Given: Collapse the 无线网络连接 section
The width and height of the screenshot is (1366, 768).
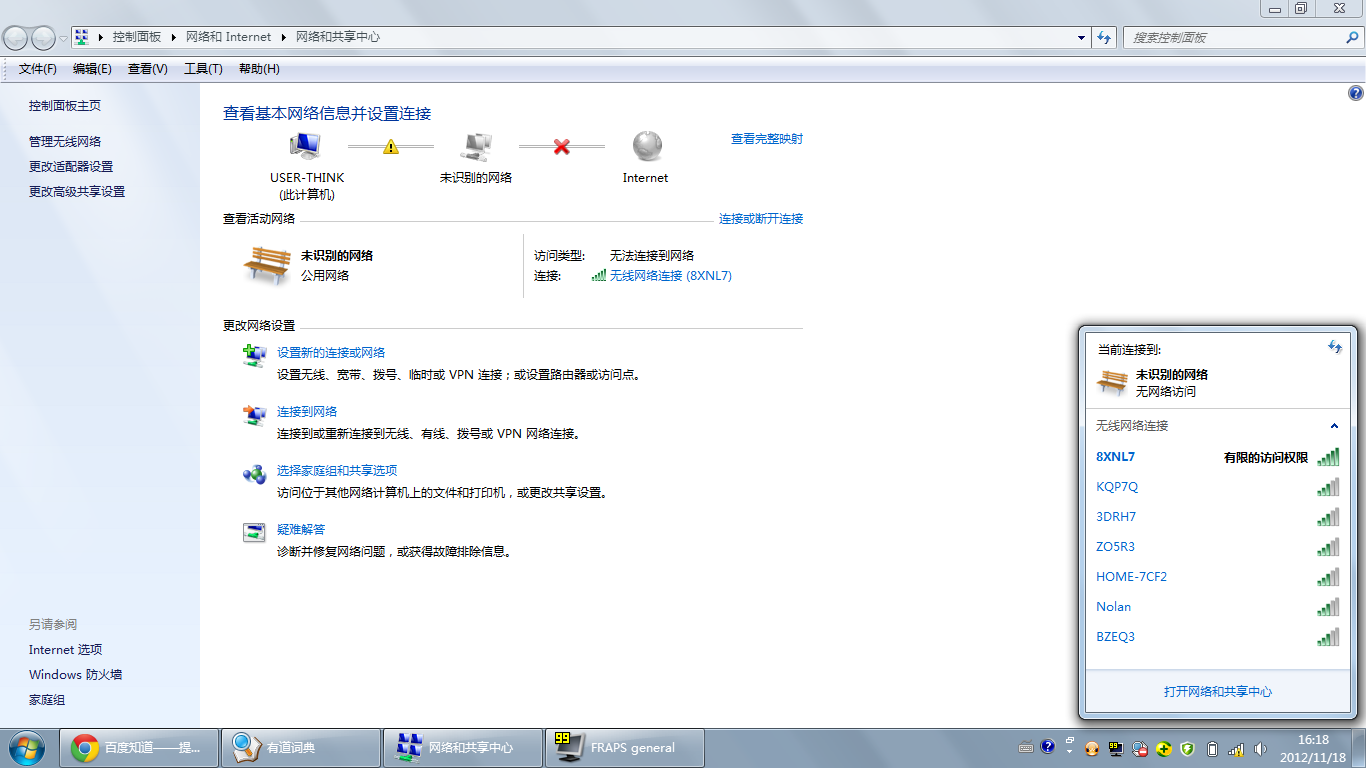Looking at the screenshot, I should click(x=1334, y=426).
